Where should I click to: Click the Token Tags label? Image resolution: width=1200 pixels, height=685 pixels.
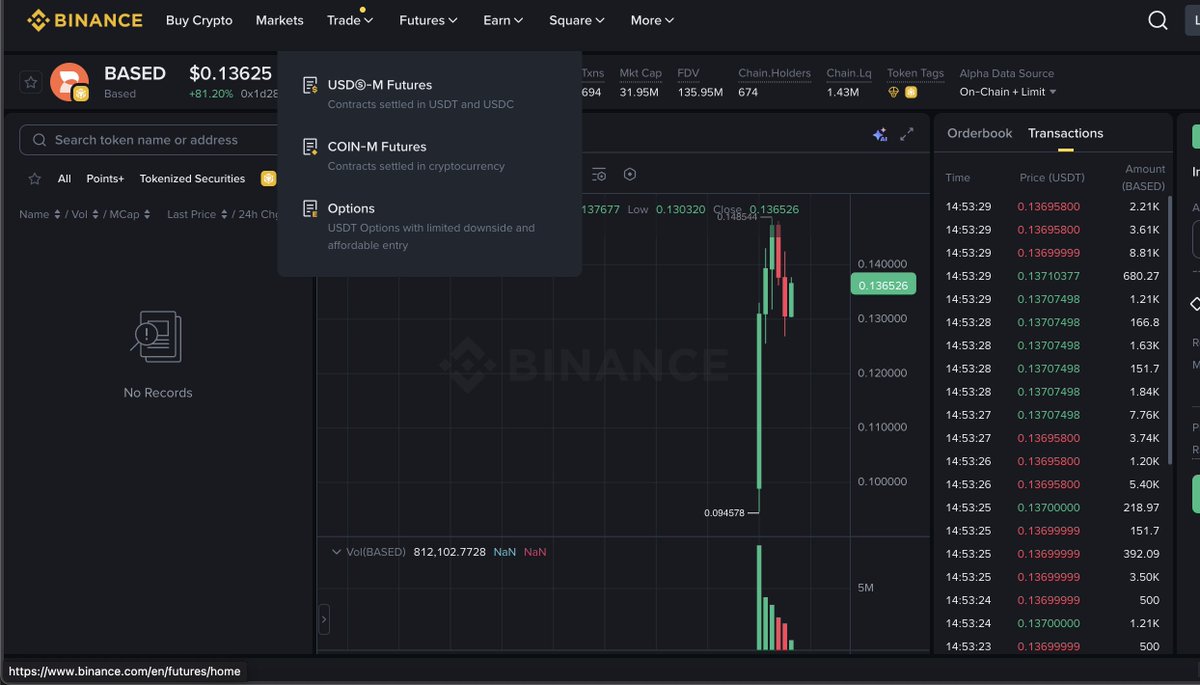tap(915, 73)
